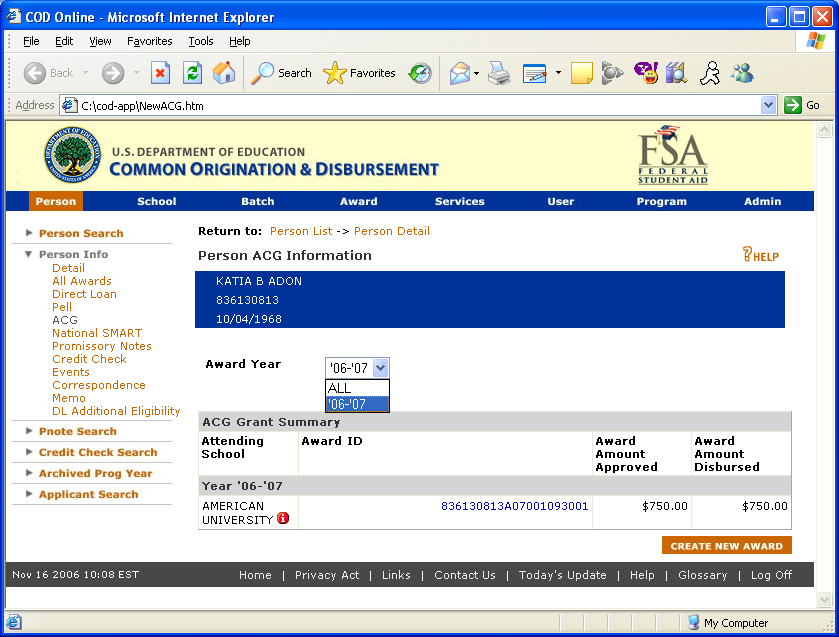This screenshot has height=637, width=839.
Task: Open award ID 836130813A07001093001 link
Action: pyautogui.click(x=514, y=506)
